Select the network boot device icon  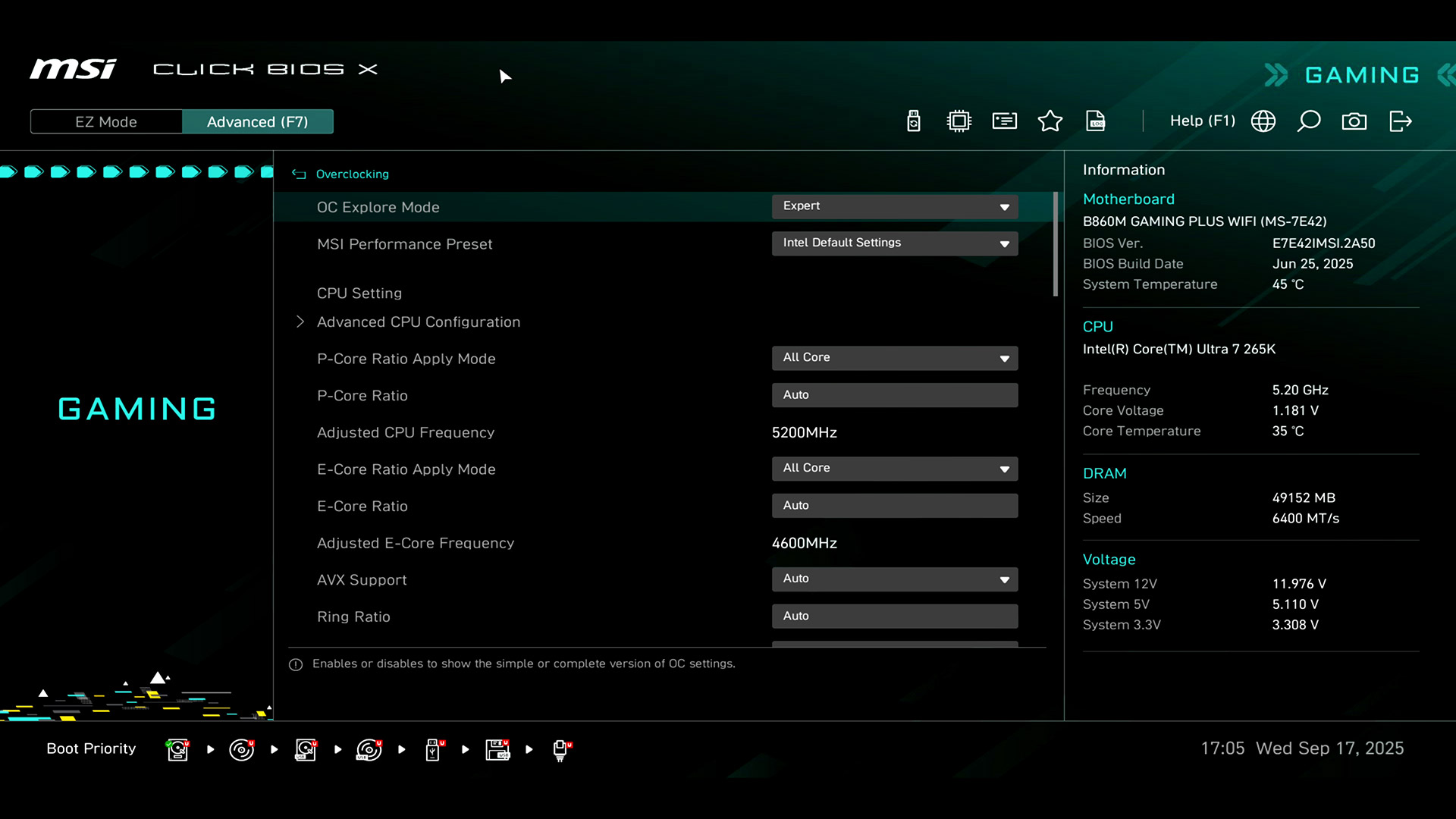point(561,749)
